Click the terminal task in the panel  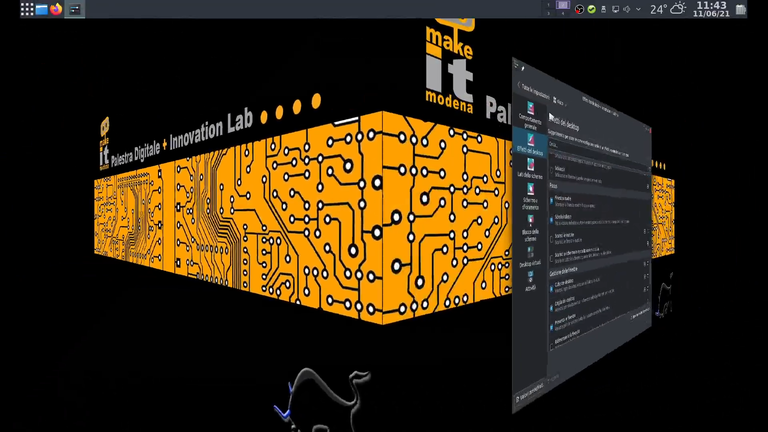coord(75,9)
